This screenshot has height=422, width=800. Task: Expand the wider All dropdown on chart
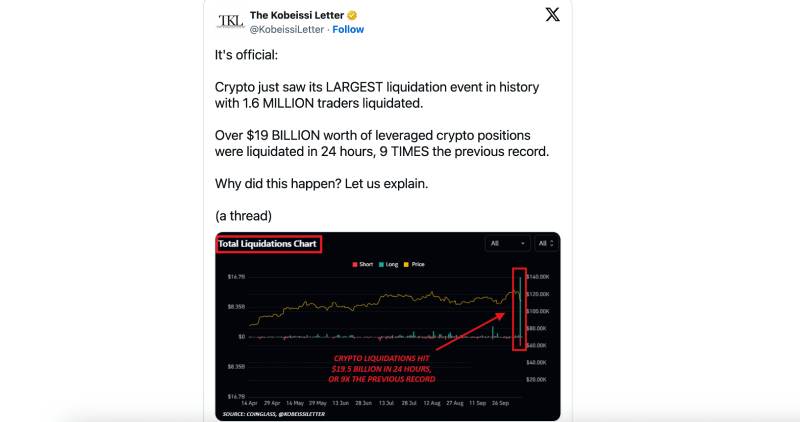click(507, 243)
